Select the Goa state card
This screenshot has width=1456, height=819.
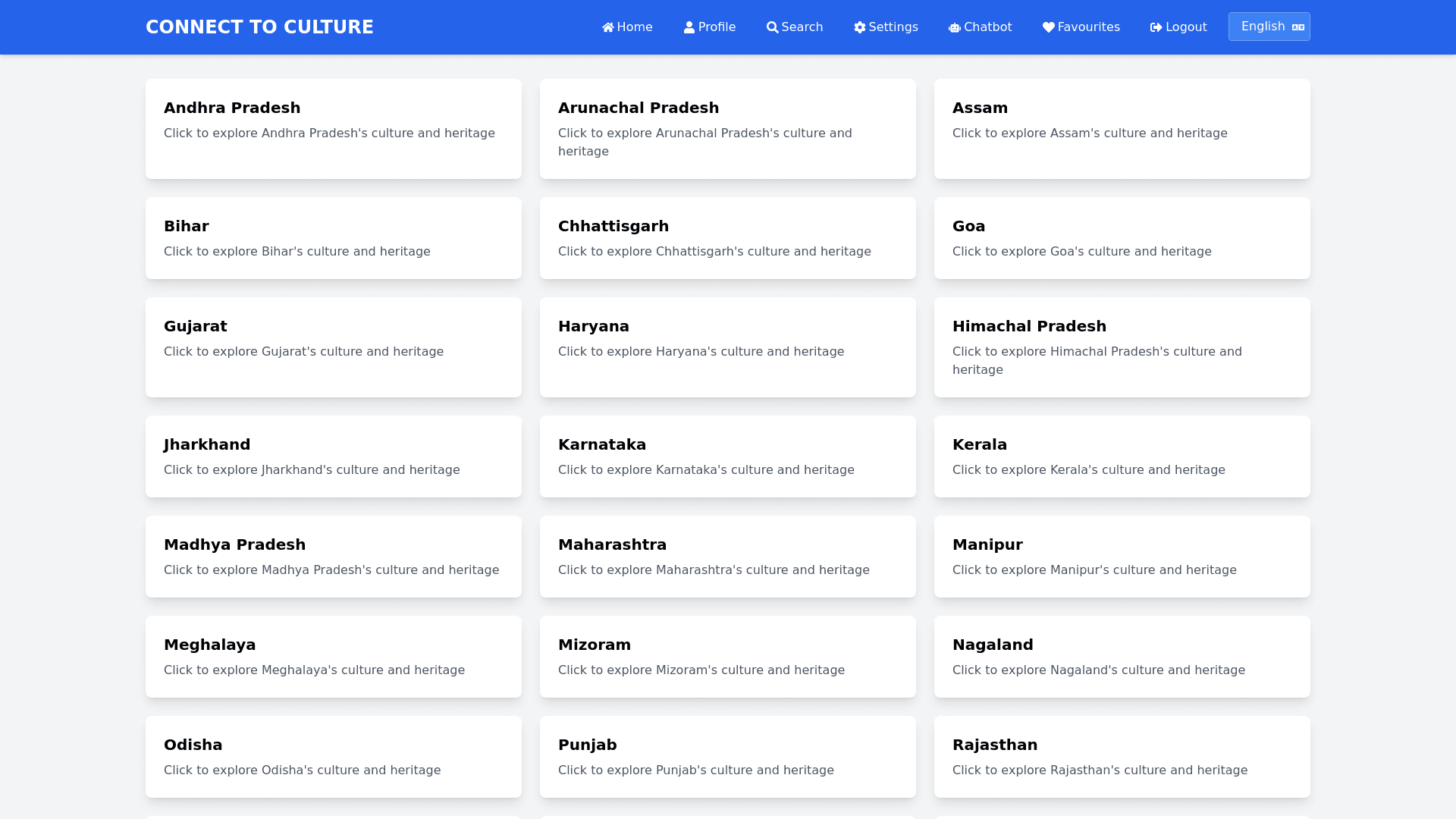[x=1122, y=238]
